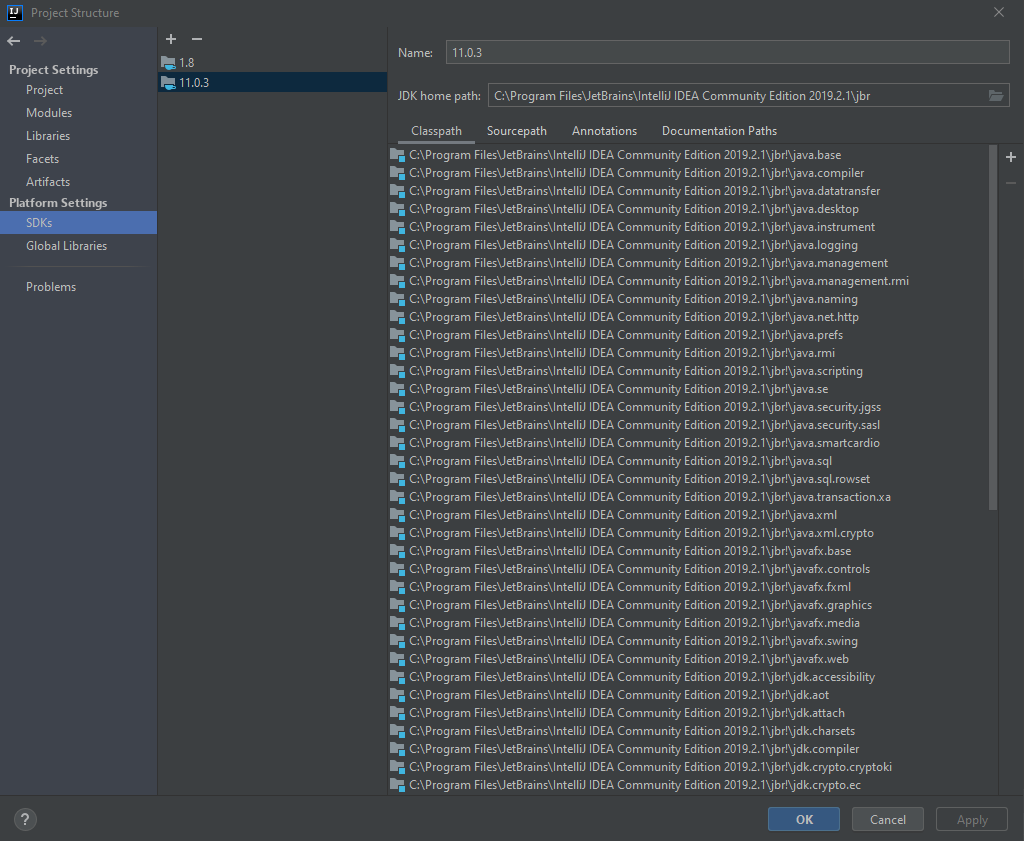Switch to Documentation Paths tab
The width and height of the screenshot is (1024, 841).
click(x=719, y=131)
